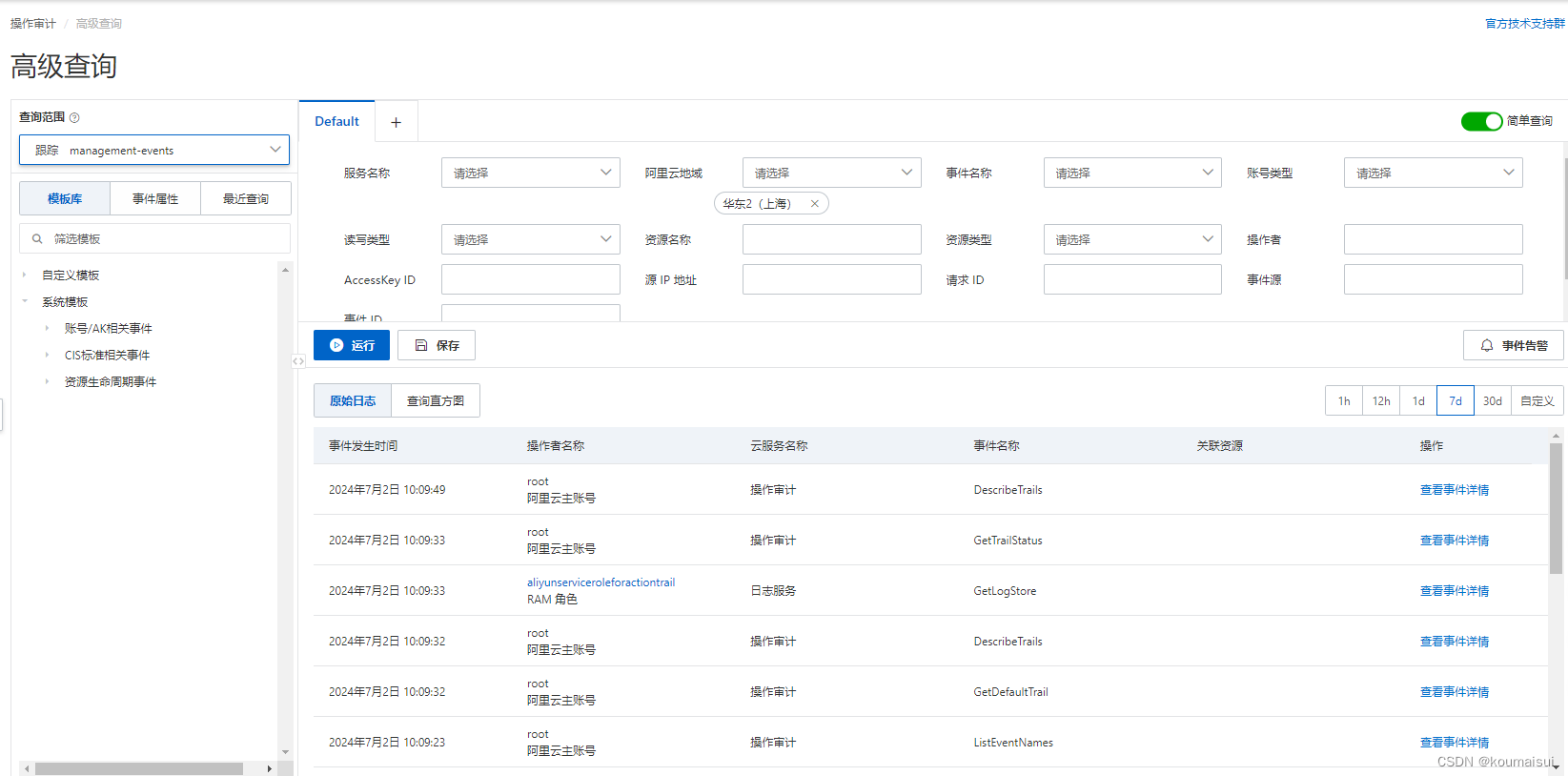
Task: Select the 1h time range
Action: [1344, 400]
